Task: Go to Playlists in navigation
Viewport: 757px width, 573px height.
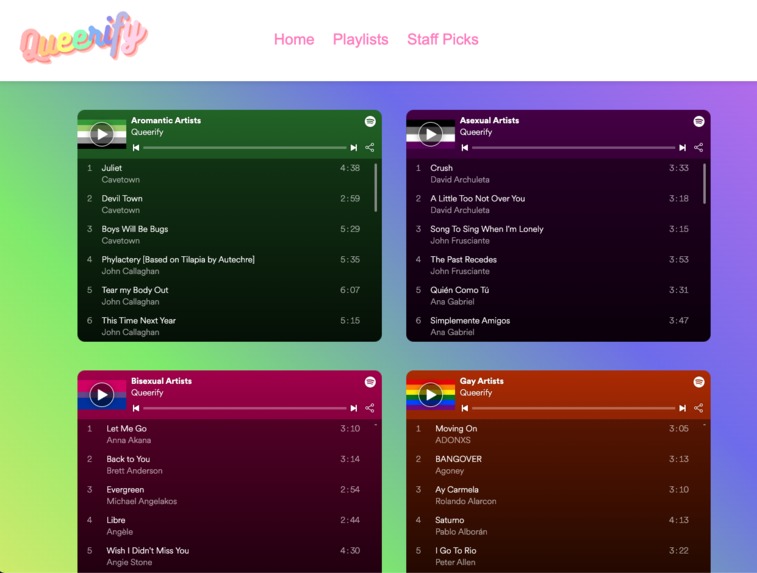Action: (x=361, y=39)
